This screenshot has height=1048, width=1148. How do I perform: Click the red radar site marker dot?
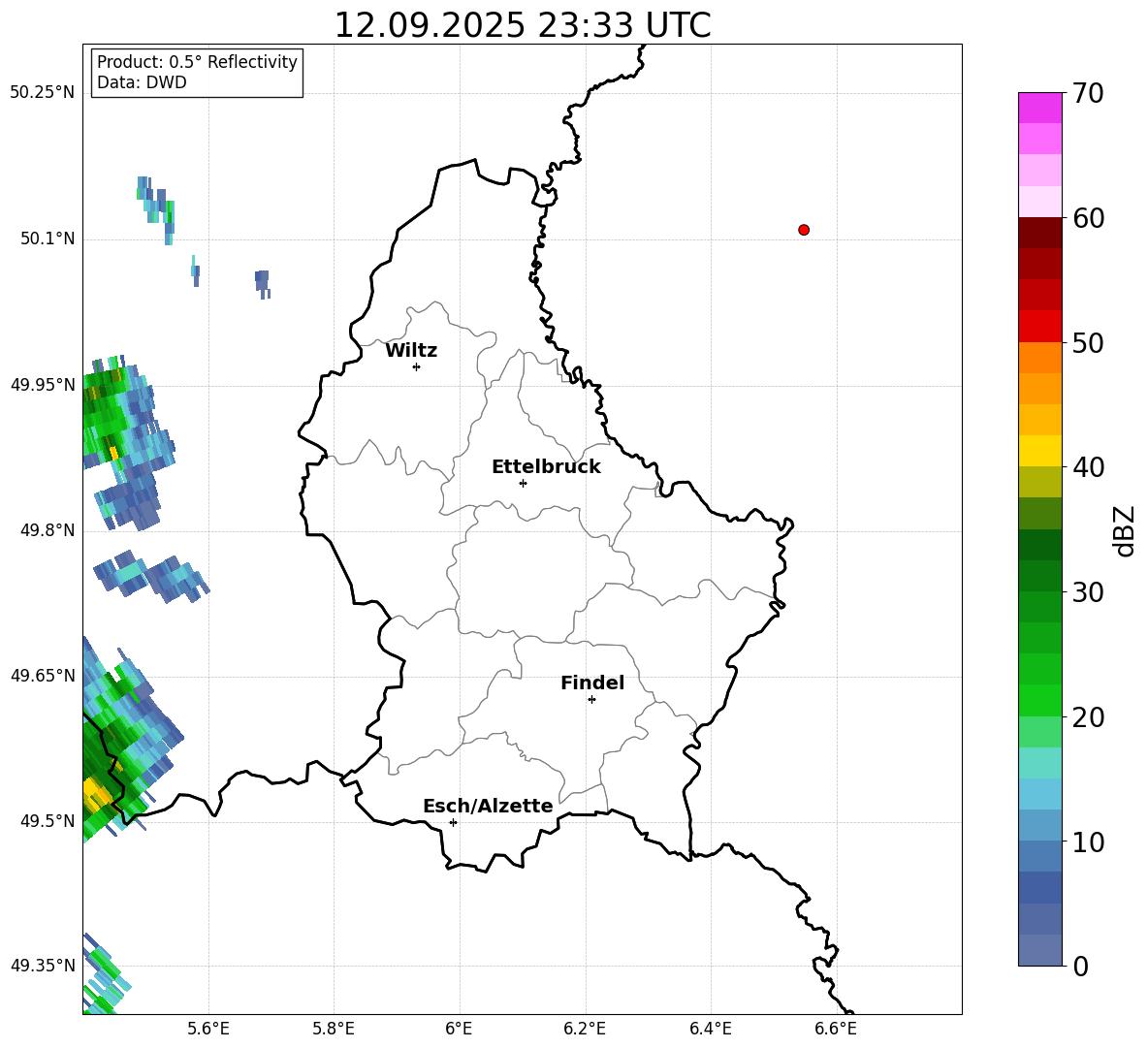tap(804, 230)
